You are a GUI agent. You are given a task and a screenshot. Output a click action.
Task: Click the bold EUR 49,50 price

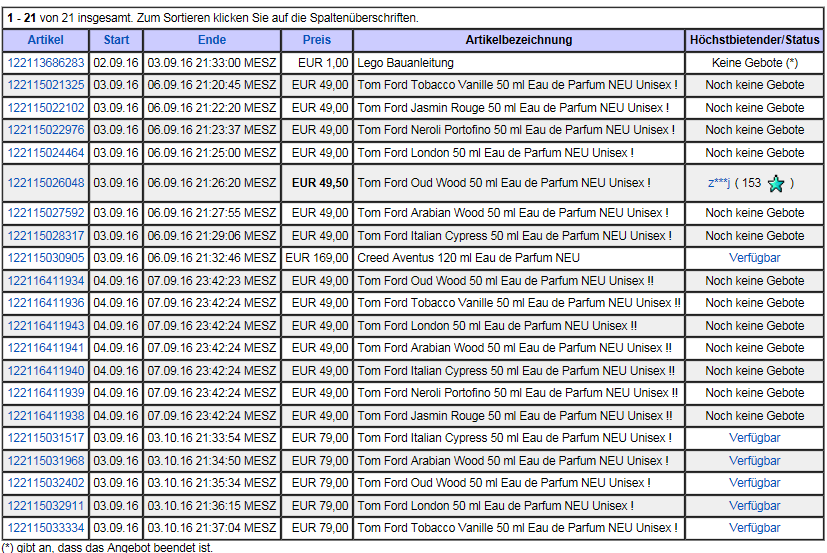(x=320, y=183)
